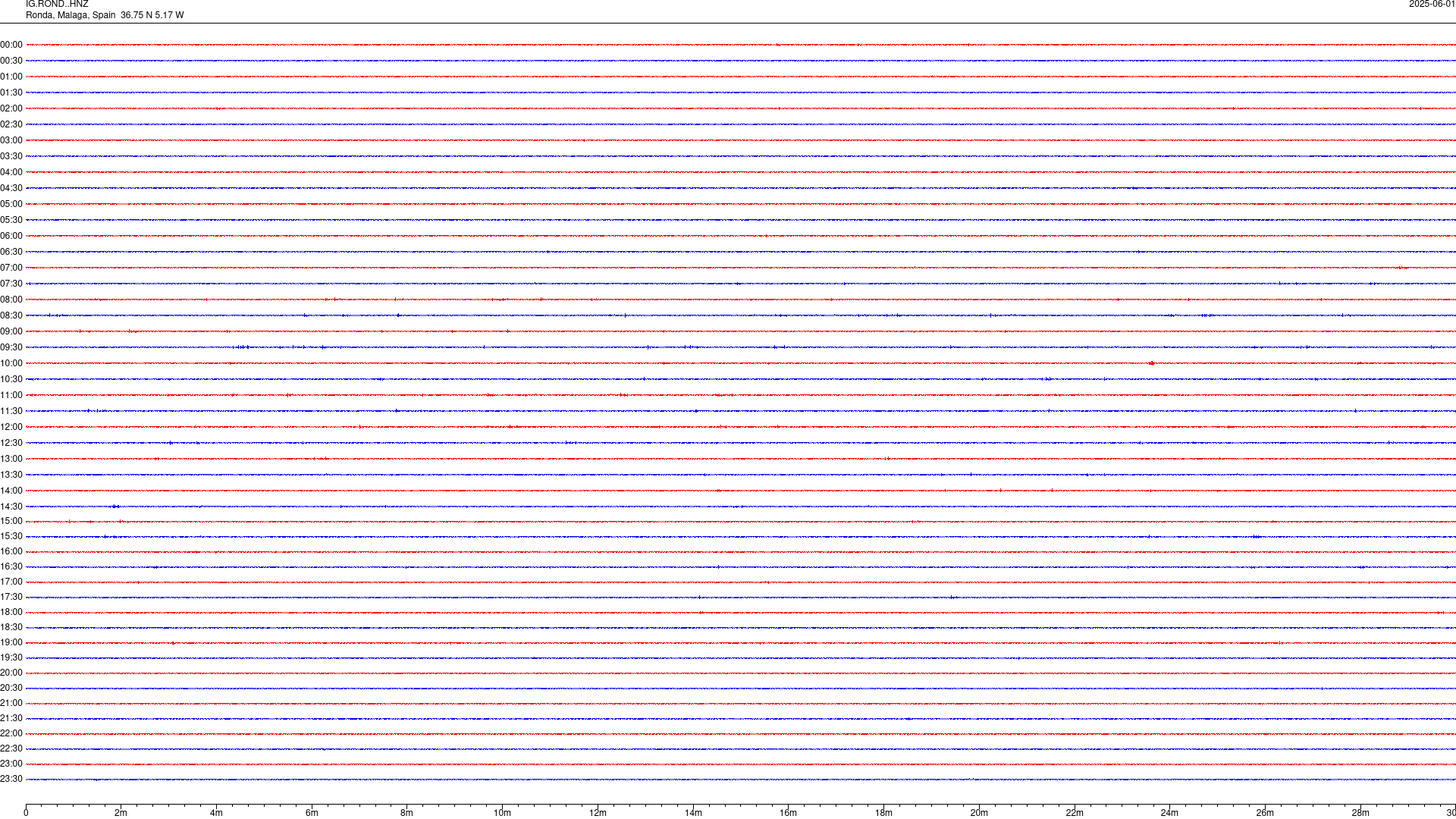Image resolution: width=1456 pixels, height=819 pixels.
Task: Select the 10:30 time row label
Action: coord(11,379)
